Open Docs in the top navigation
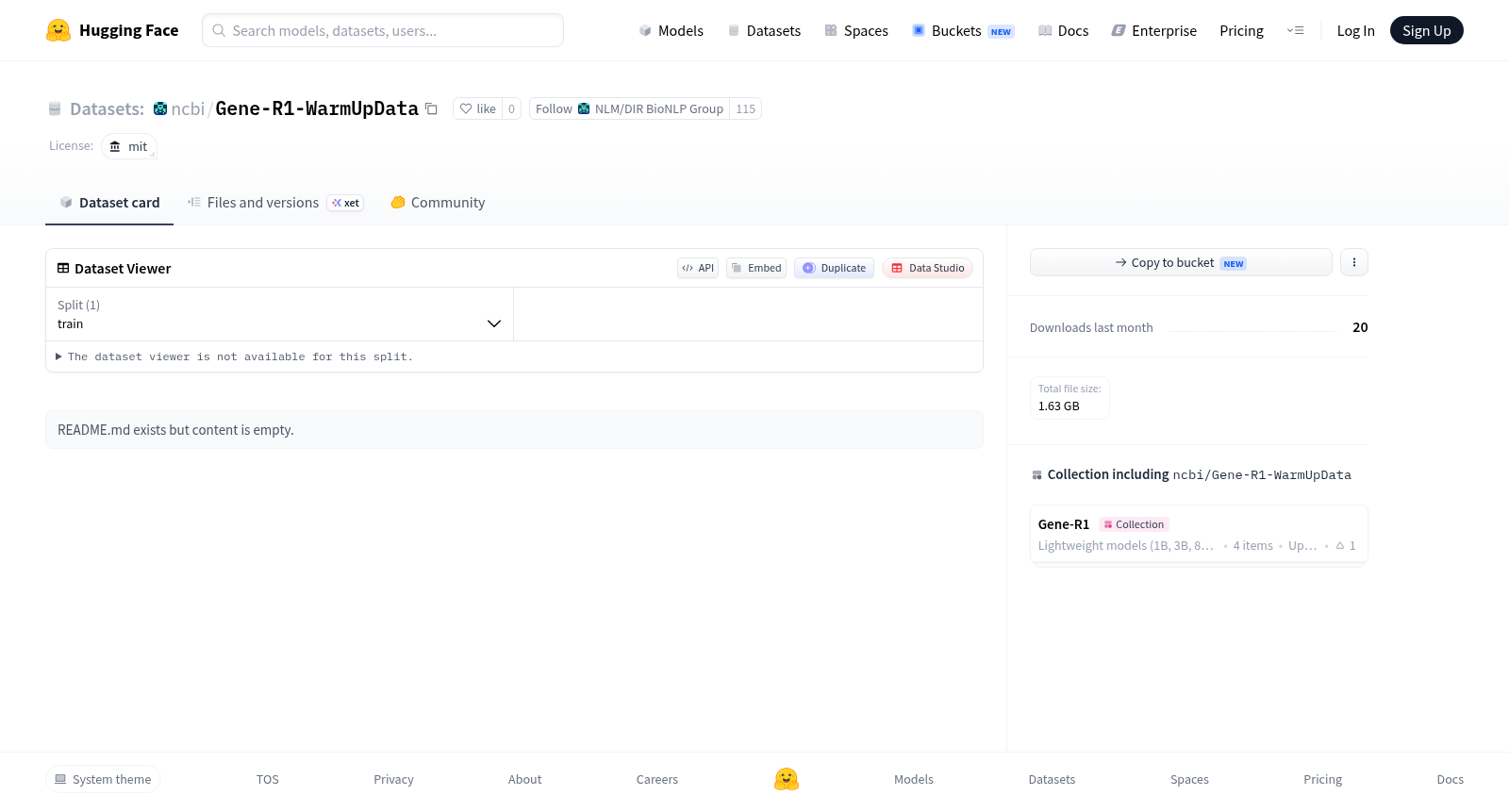The height and width of the screenshot is (812, 1509). tap(1063, 30)
